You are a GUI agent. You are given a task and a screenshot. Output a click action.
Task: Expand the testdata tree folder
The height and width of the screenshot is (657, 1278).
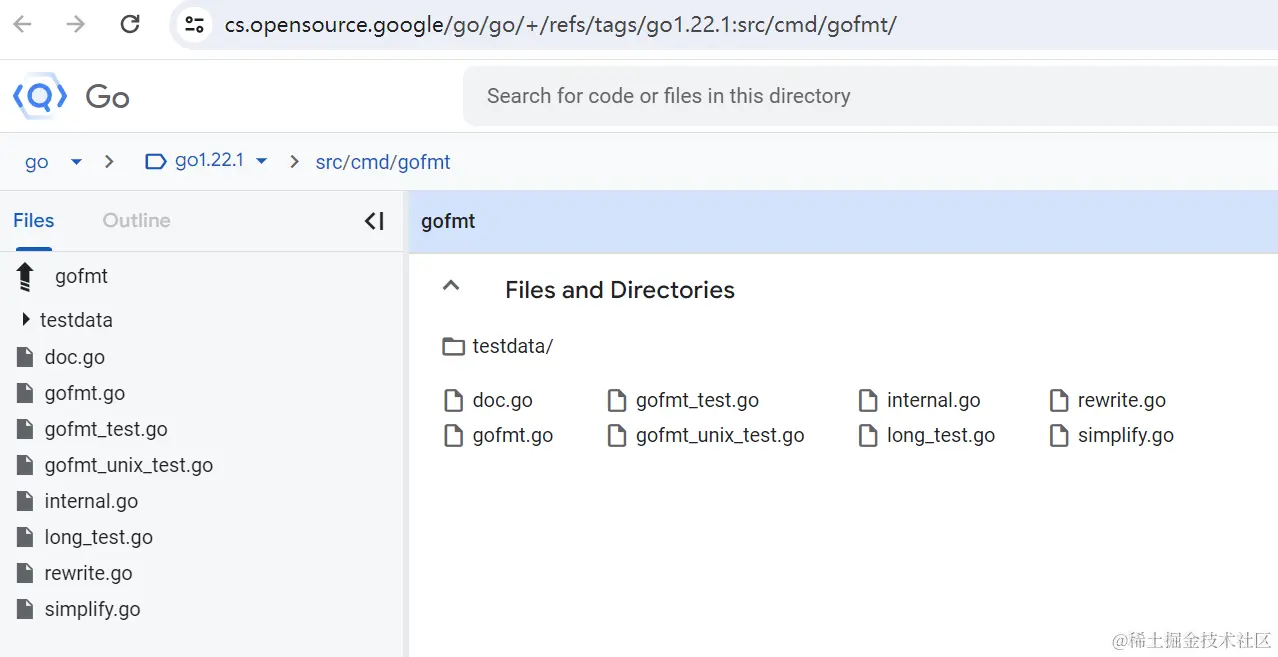[x=26, y=320]
